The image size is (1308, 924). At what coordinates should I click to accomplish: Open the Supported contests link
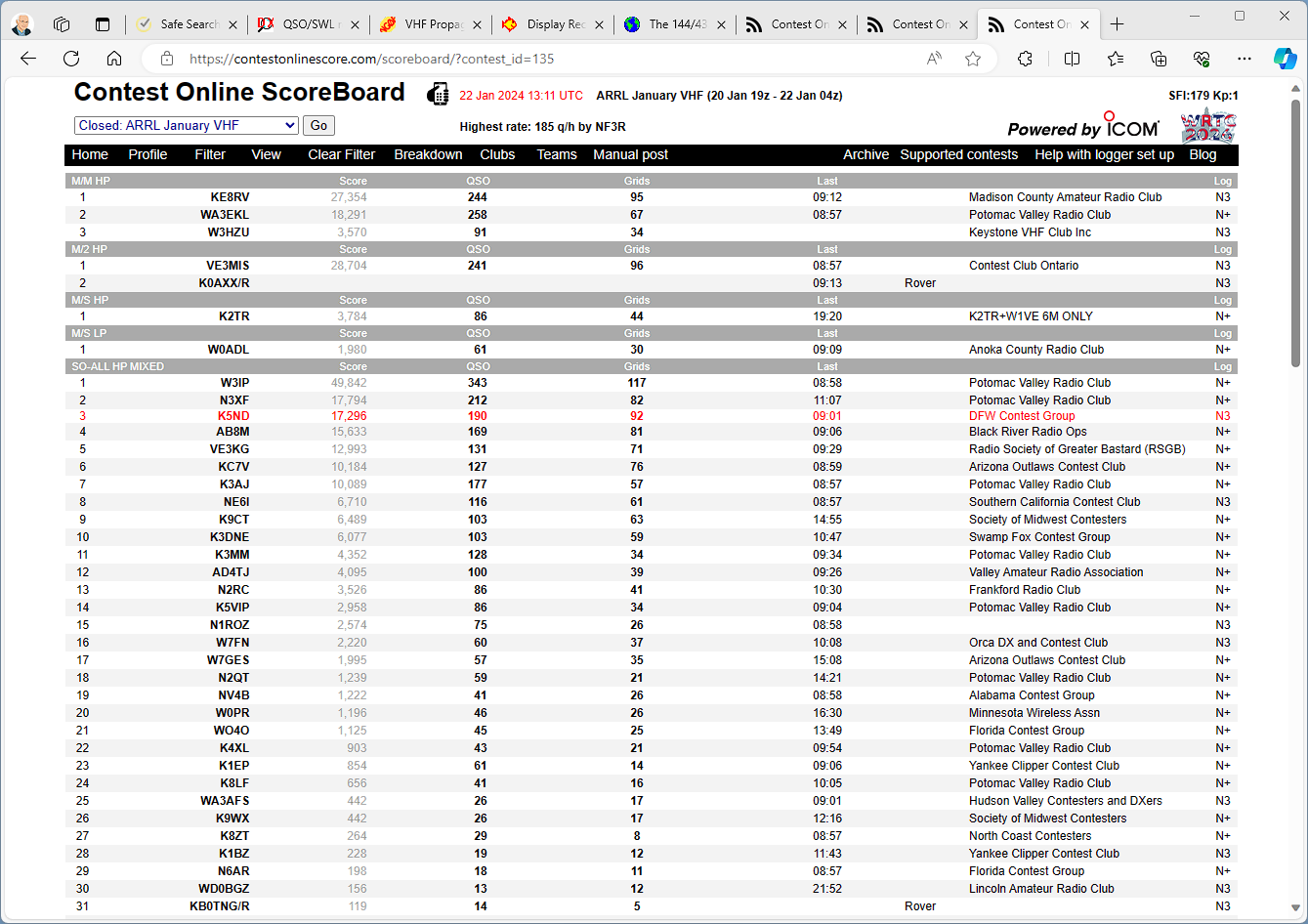pos(958,154)
